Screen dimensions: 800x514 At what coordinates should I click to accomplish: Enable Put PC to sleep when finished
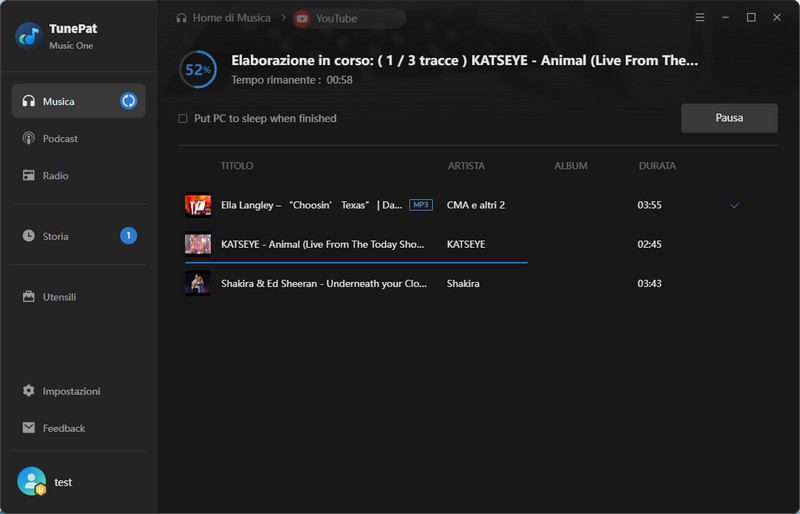(x=183, y=119)
